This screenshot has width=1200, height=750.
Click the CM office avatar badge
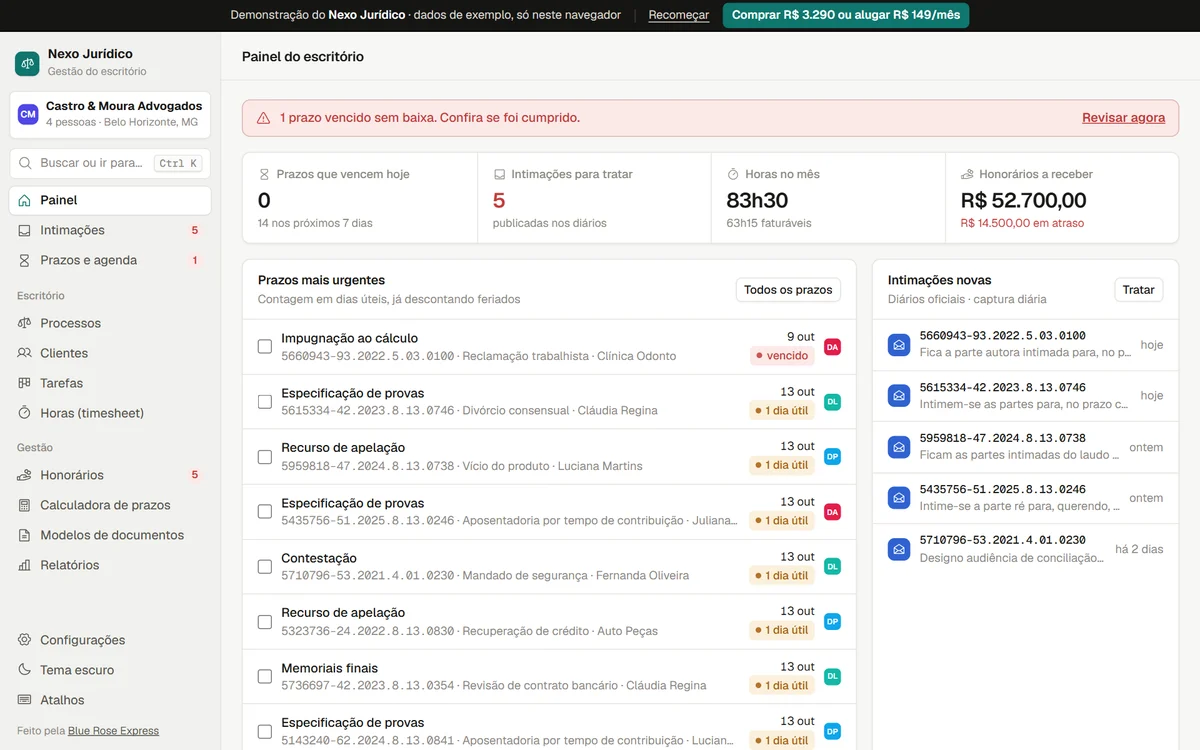[28, 114]
